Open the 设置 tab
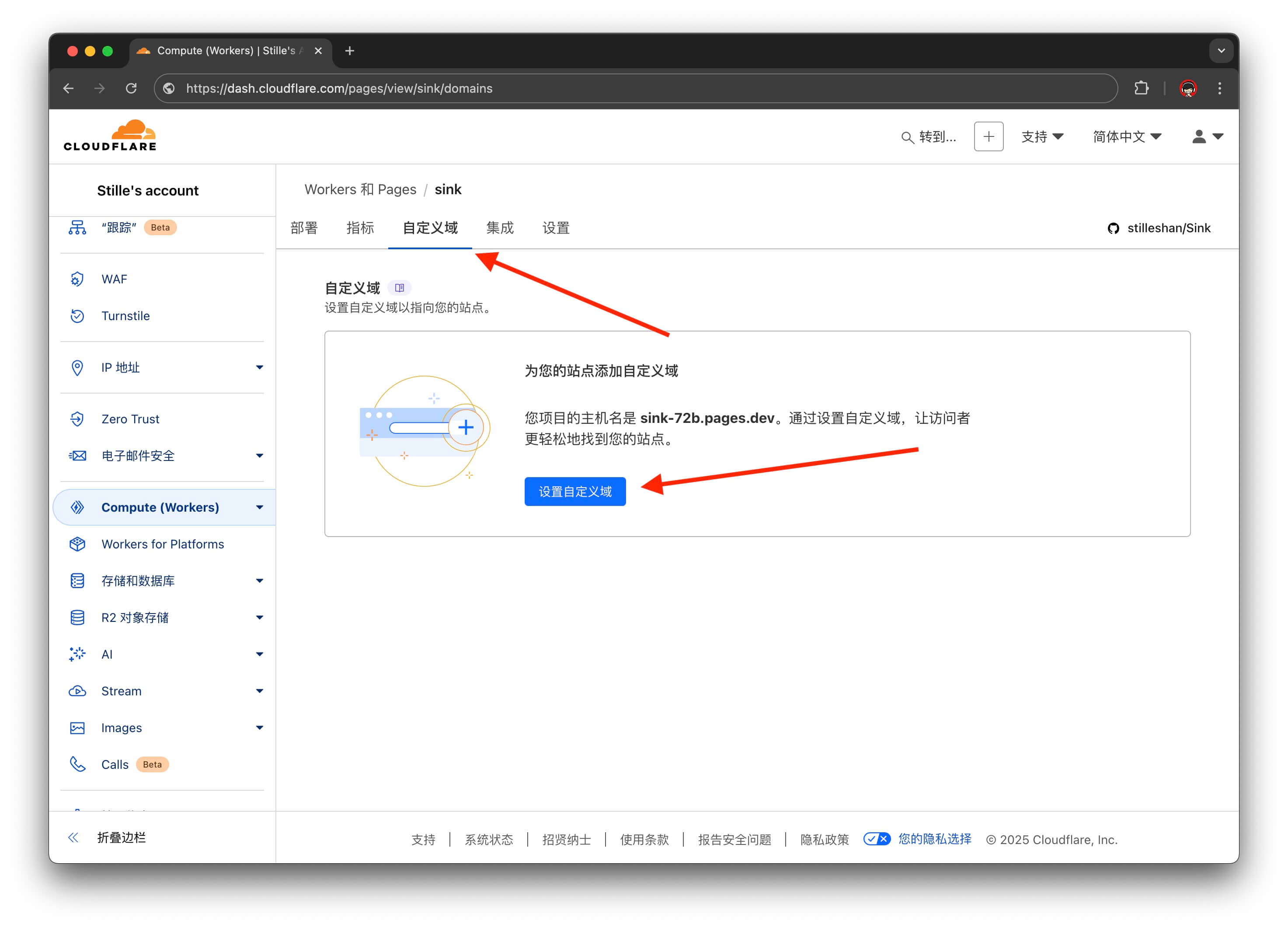Screen dimensions: 1288x928 click(556, 228)
